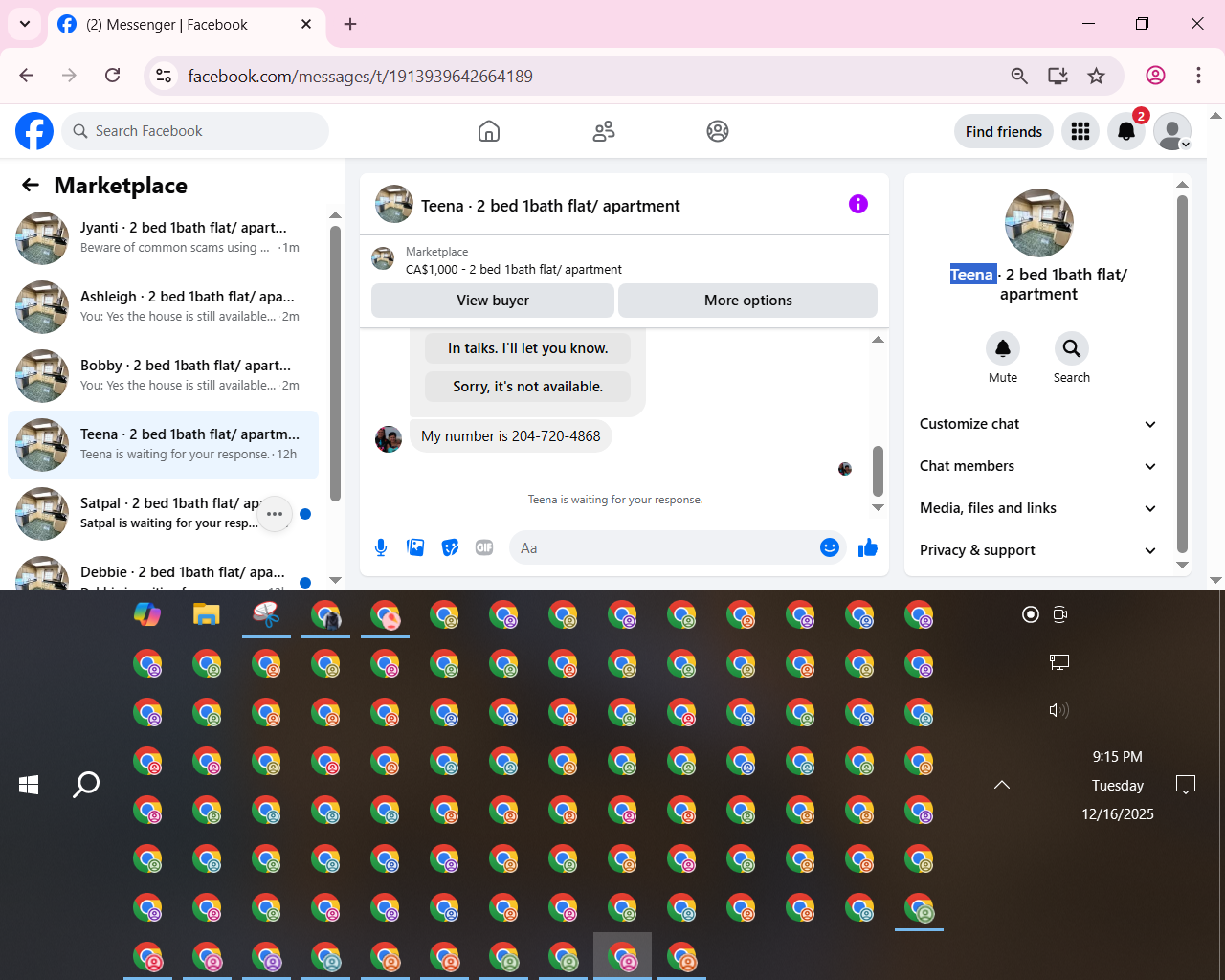Go to Facebook home via the logo
Screen dimensions: 1225x980
(34, 131)
